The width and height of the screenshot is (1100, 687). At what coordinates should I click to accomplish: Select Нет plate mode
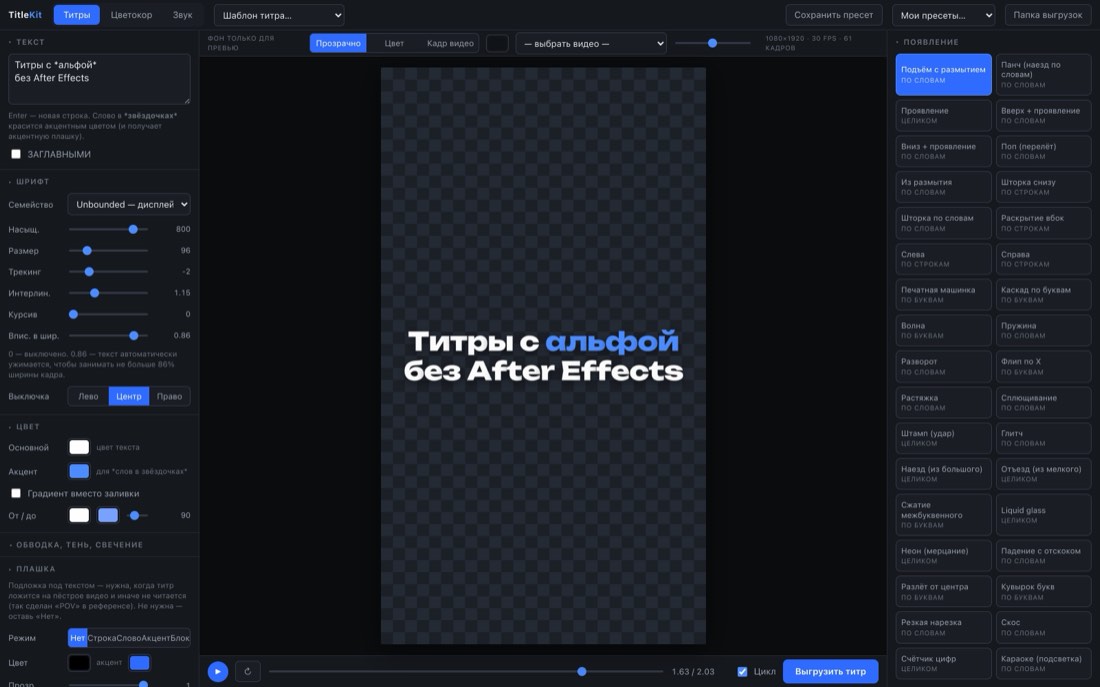pos(77,638)
